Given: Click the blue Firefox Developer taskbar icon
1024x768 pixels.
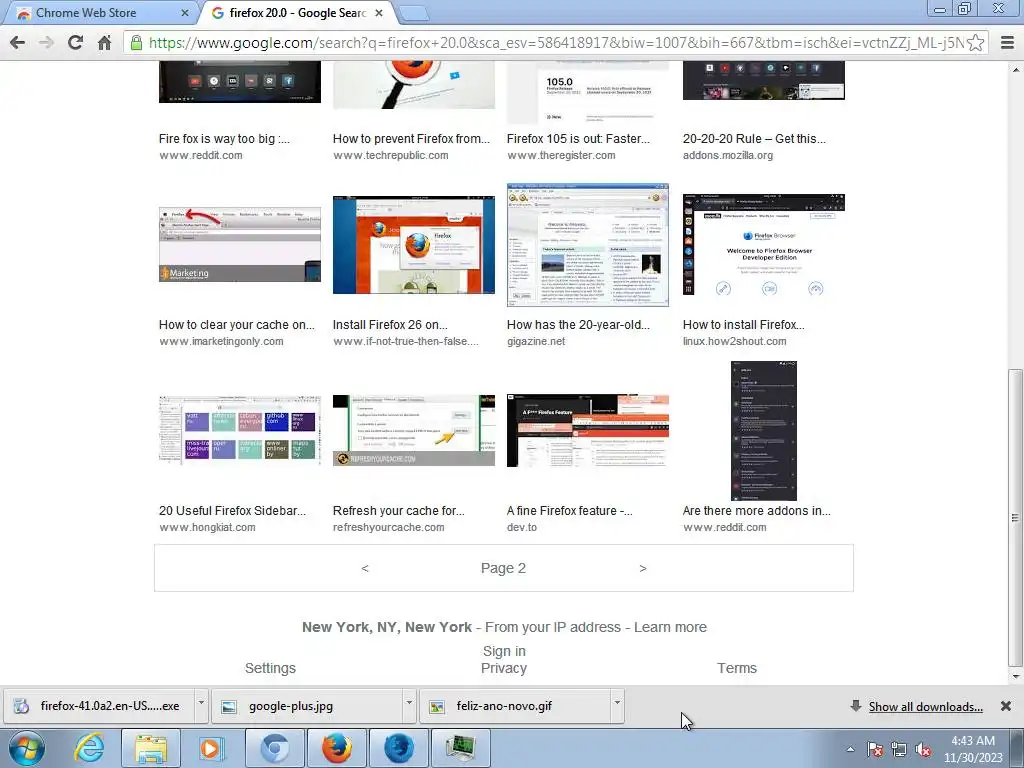Looking at the screenshot, I should click(x=398, y=748).
